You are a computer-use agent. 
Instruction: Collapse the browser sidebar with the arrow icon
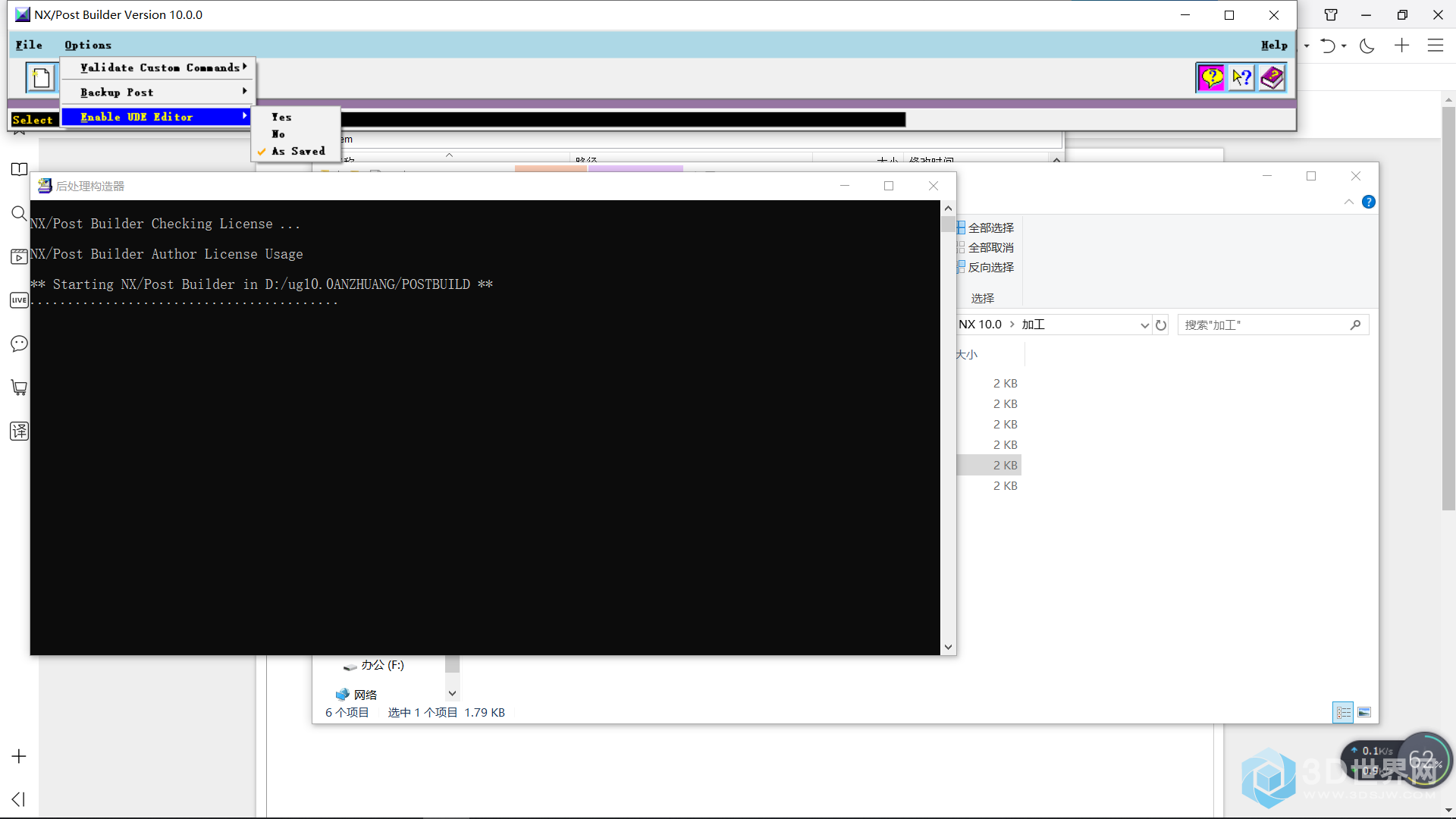point(19,799)
